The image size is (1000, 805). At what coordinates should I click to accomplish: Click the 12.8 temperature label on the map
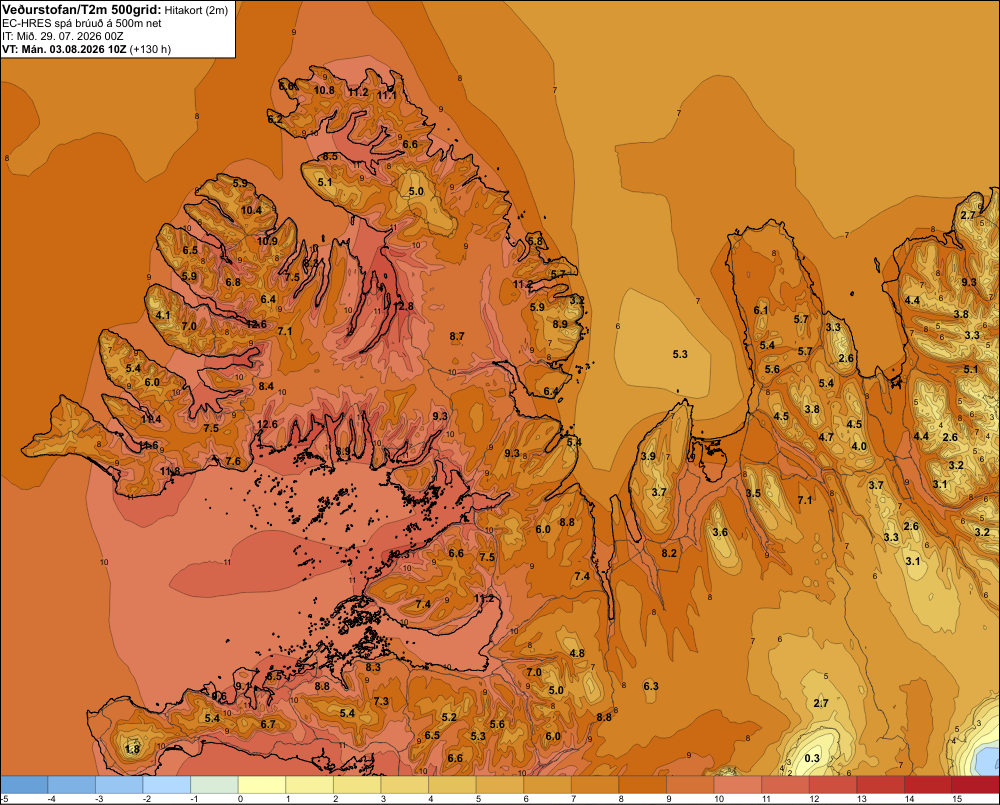tap(403, 306)
